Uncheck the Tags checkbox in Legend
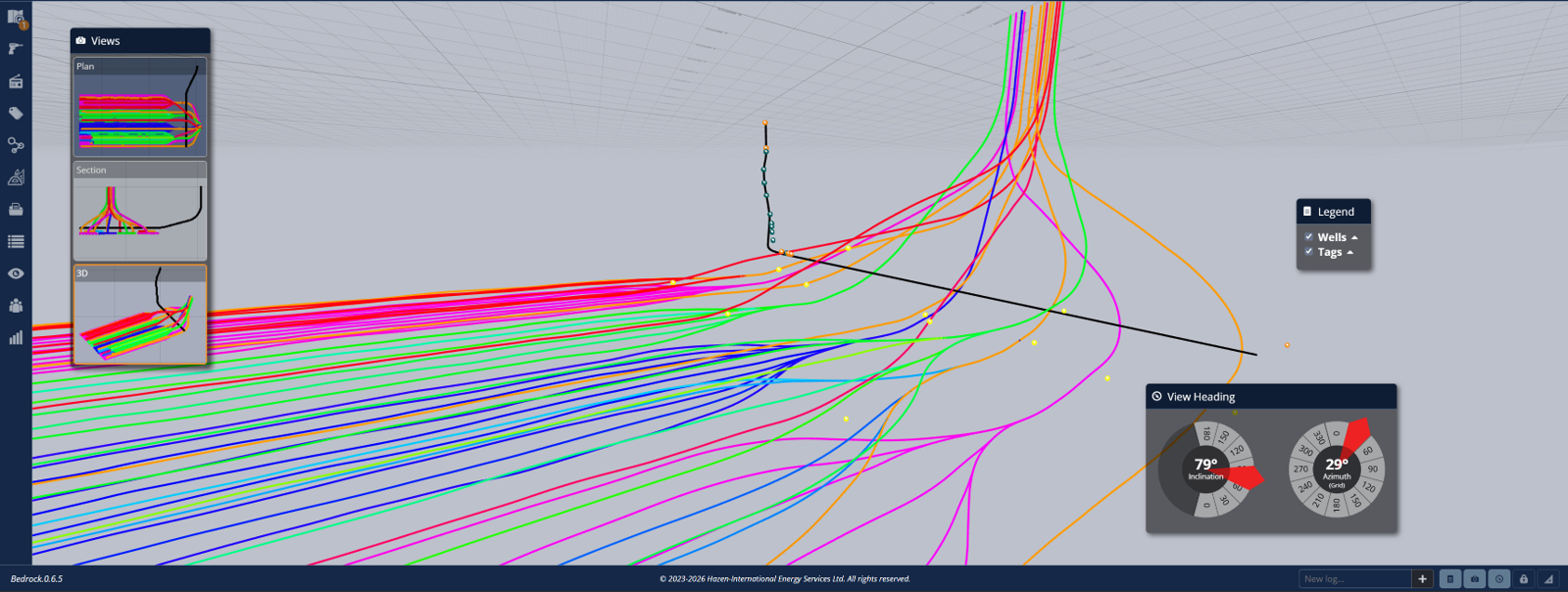The image size is (1568, 592). coord(1308,251)
